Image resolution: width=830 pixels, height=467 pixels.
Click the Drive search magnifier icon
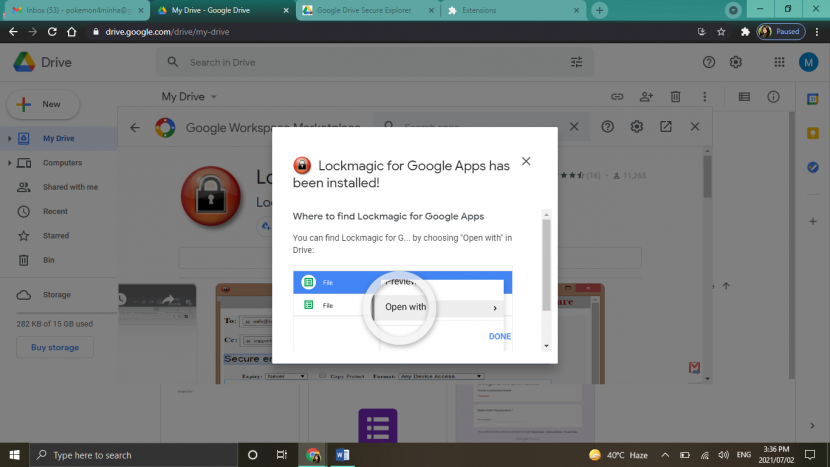tap(173, 62)
